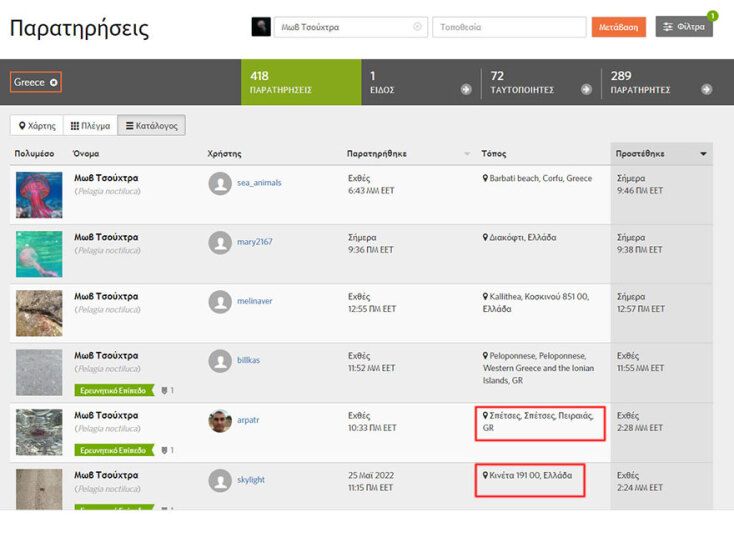Select the 72 ΤΑΥΤΟΠΟΙΗΤΕΣ tab

530,82
